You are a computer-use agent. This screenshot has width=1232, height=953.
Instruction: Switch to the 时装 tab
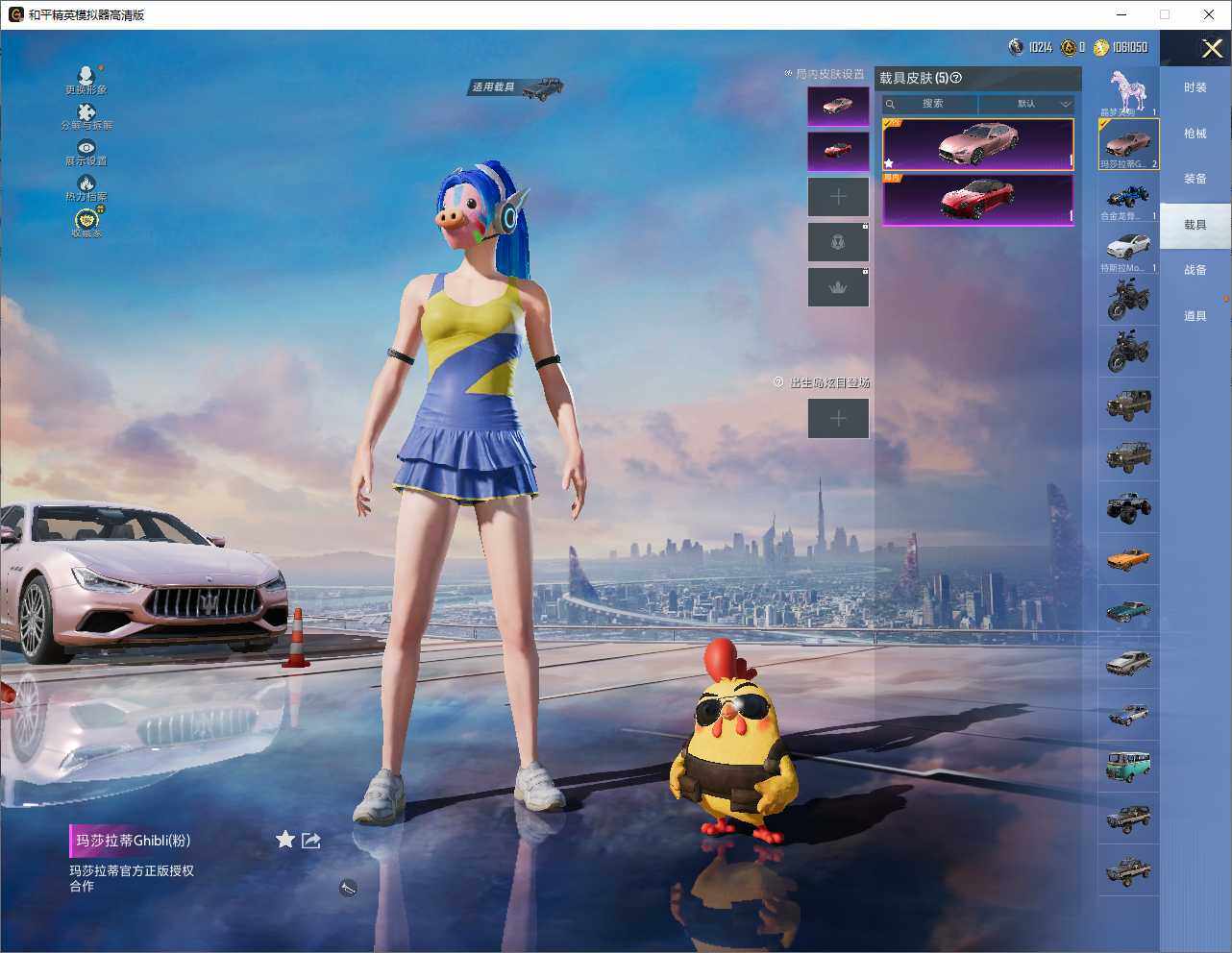click(x=1195, y=87)
